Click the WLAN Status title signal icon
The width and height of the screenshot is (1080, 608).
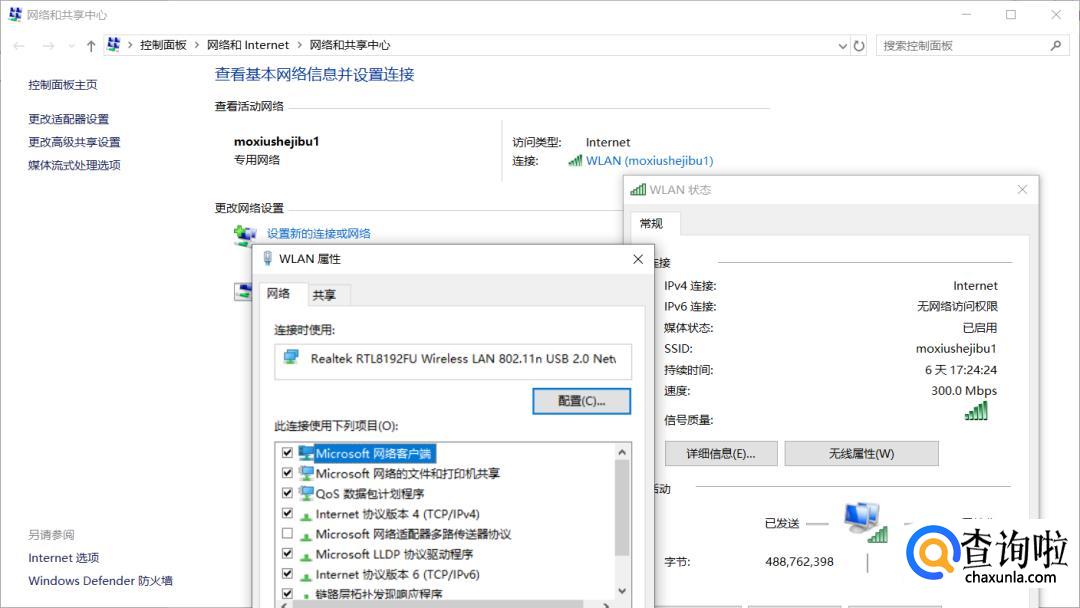click(x=638, y=189)
